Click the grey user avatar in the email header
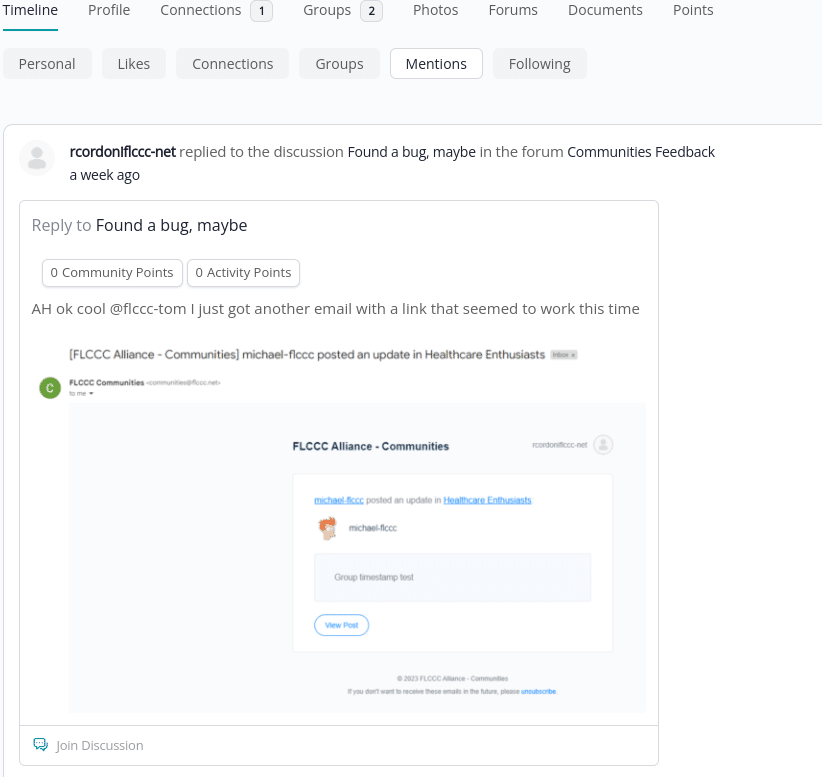 click(603, 445)
